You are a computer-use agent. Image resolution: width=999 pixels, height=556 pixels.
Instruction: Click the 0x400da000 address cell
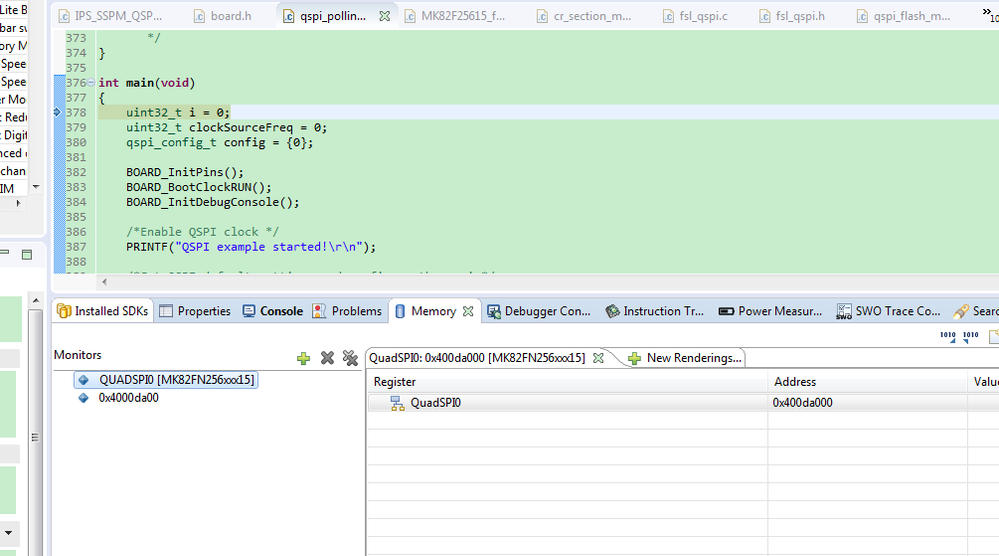pos(802,403)
